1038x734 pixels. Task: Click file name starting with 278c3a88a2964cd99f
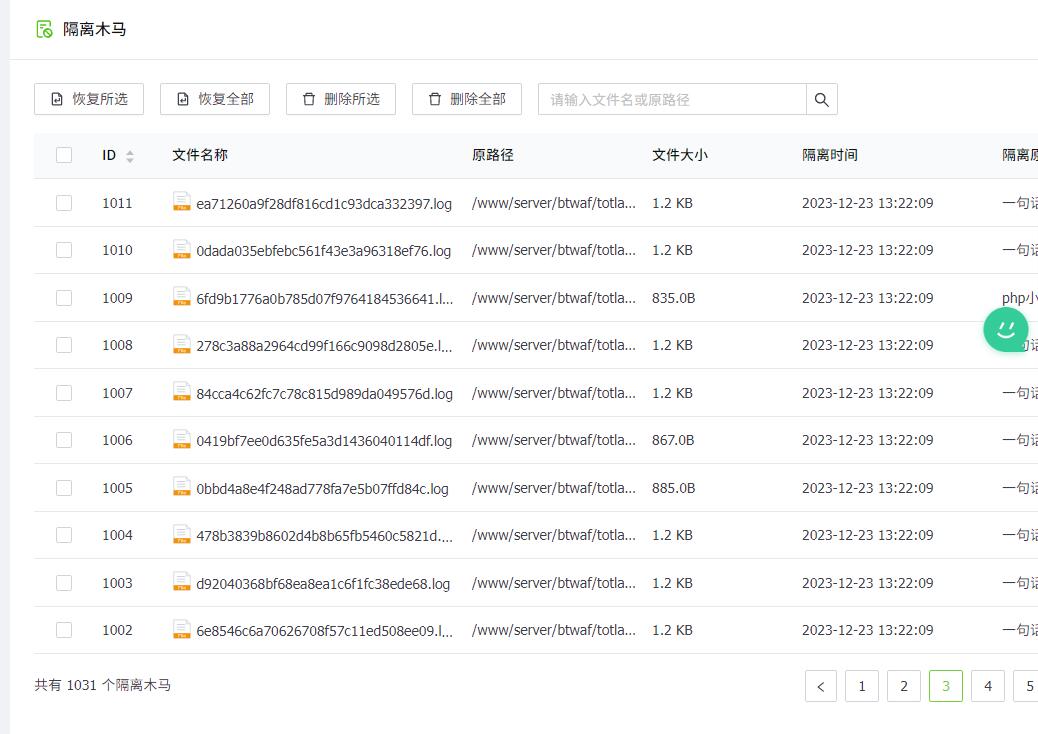click(x=324, y=345)
